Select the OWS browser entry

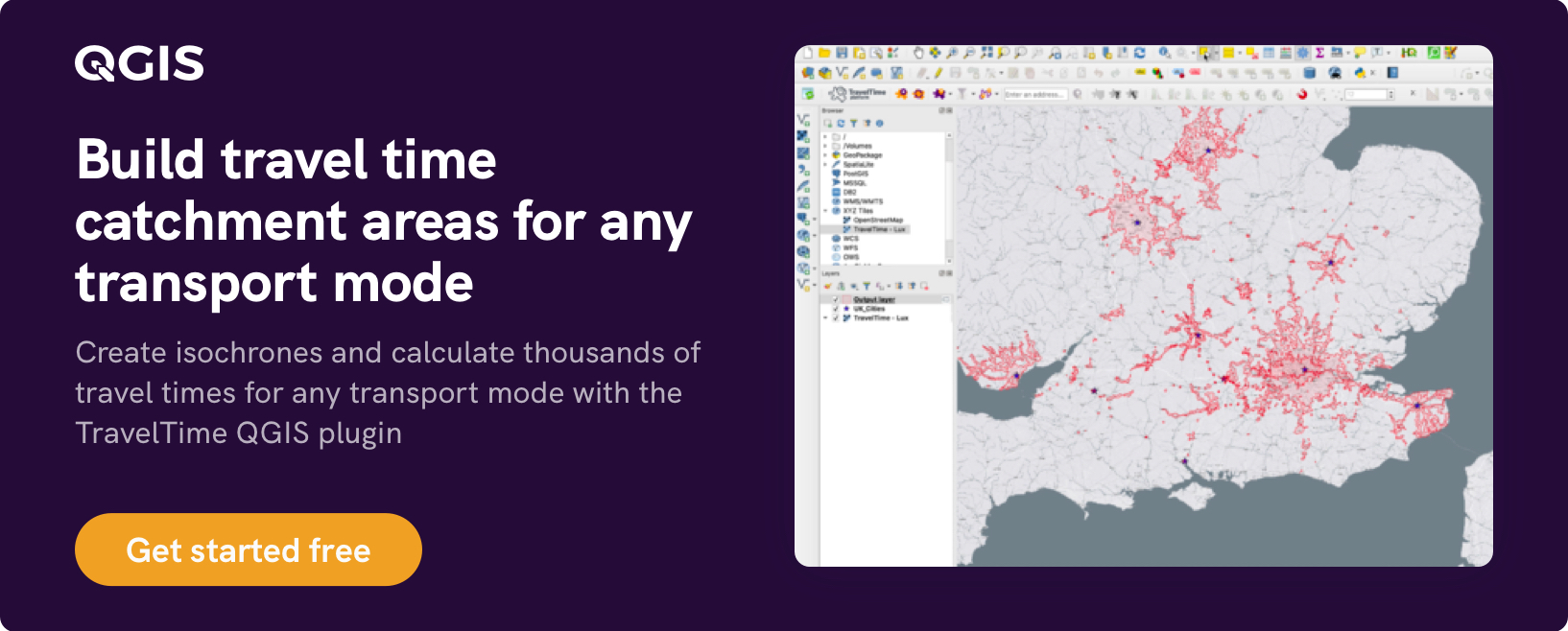pyautogui.click(x=851, y=257)
